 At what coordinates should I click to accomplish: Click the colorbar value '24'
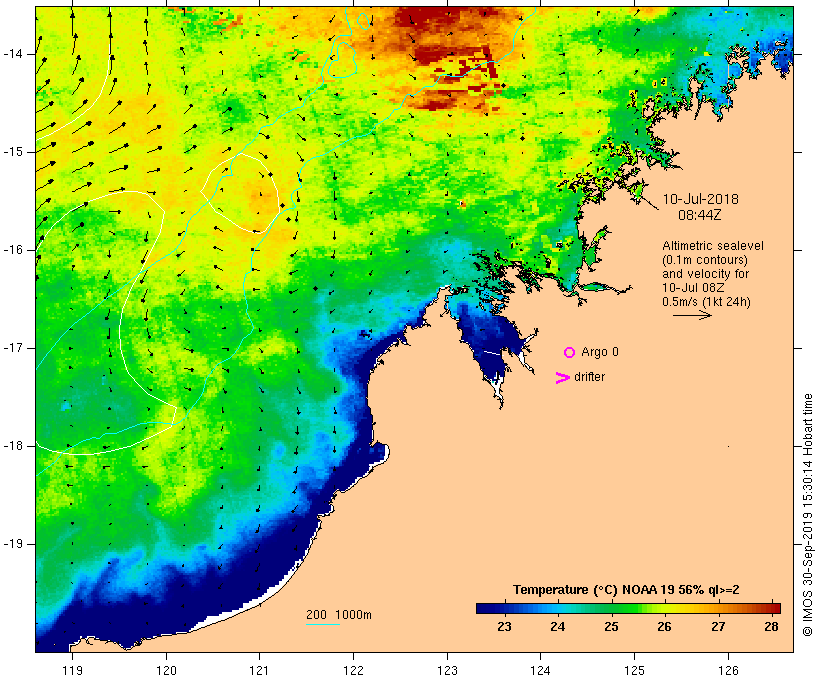(557, 627)
